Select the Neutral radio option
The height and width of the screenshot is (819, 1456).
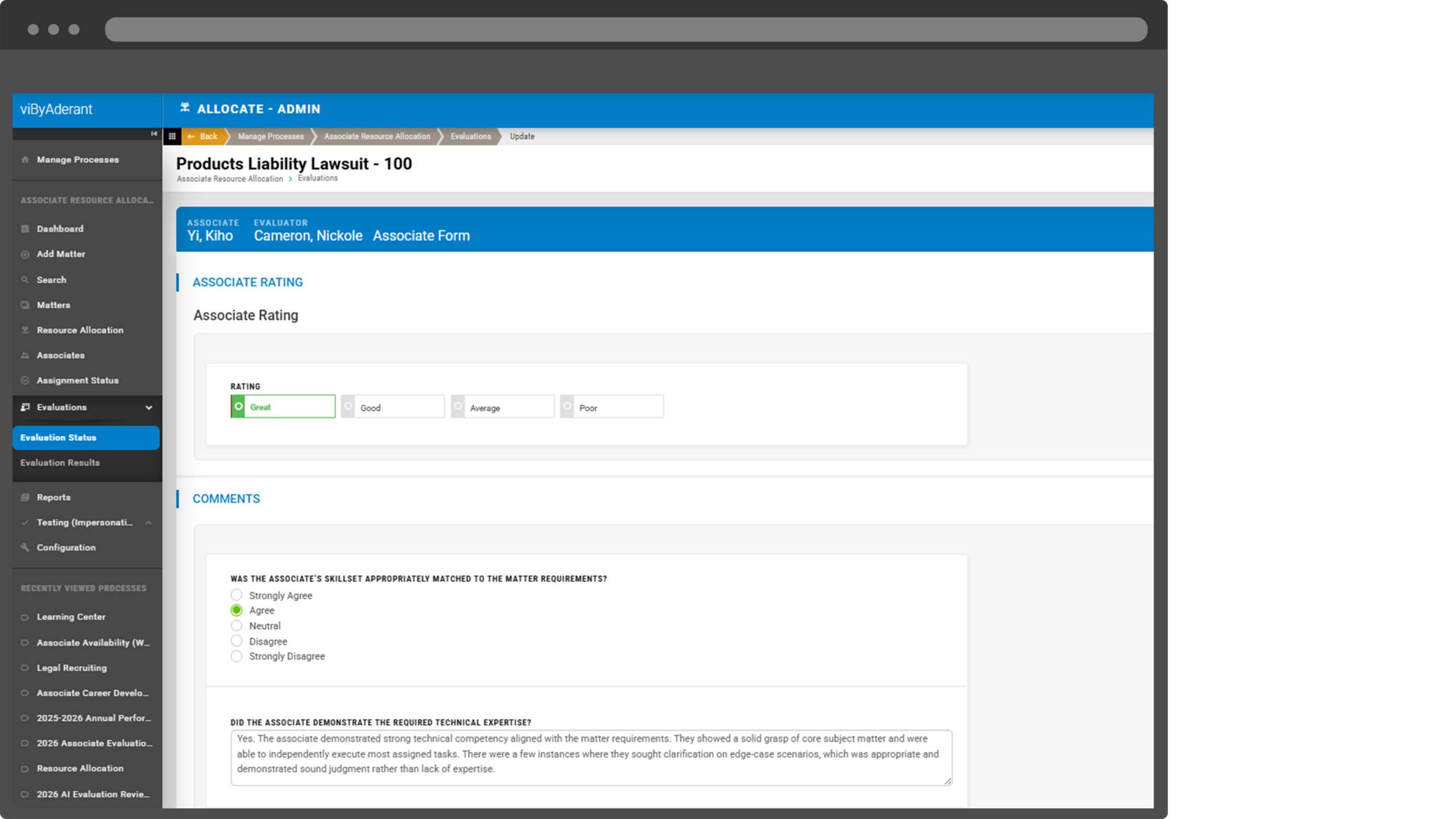point(237,626)
